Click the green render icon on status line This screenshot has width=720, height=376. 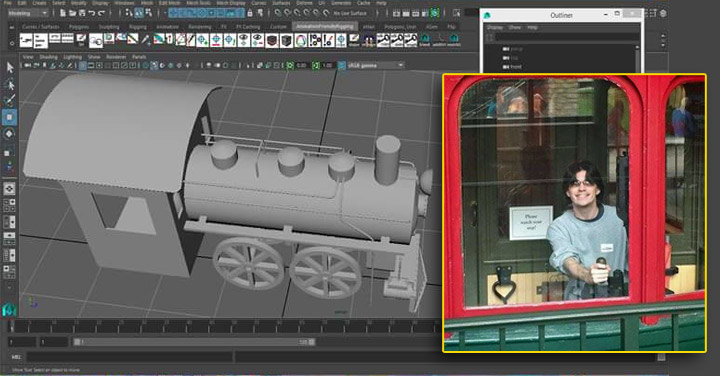[434, 13]
